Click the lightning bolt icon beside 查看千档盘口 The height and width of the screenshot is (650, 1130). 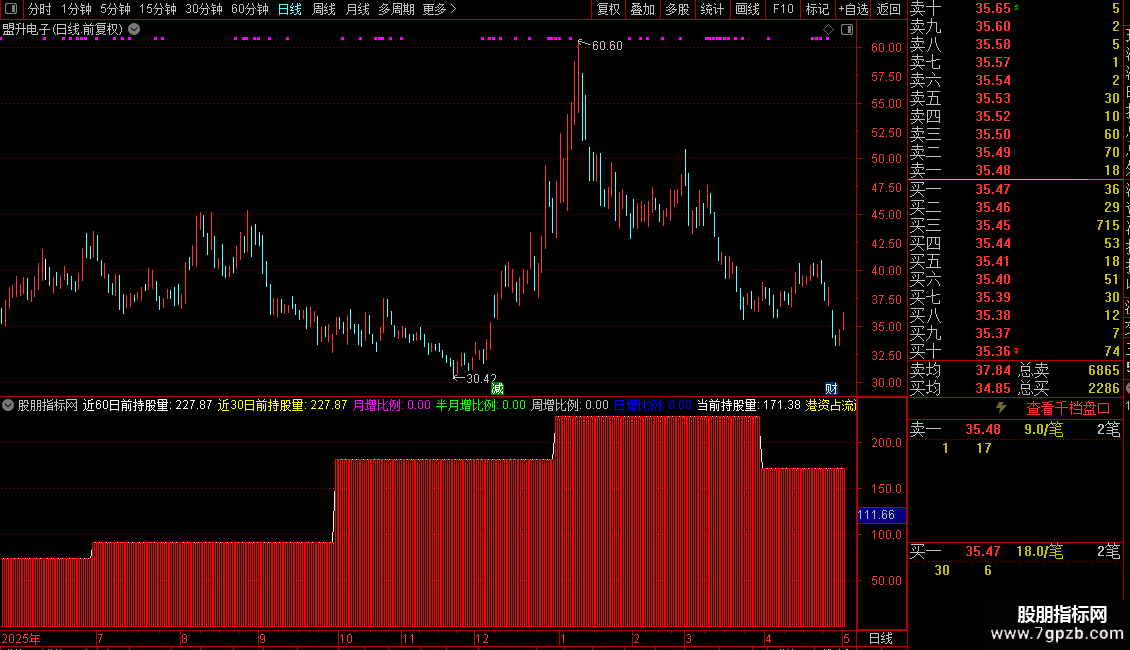tap(1001, 407)
